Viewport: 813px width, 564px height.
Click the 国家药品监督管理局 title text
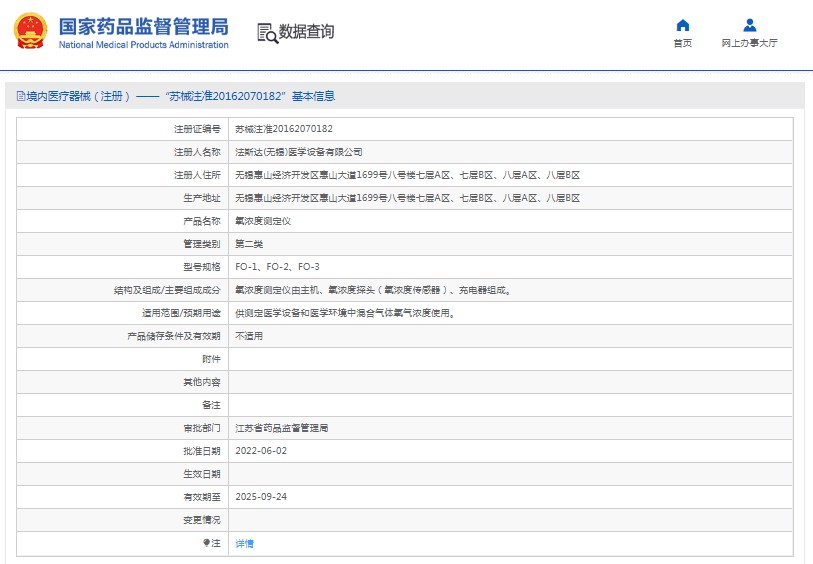143,26
